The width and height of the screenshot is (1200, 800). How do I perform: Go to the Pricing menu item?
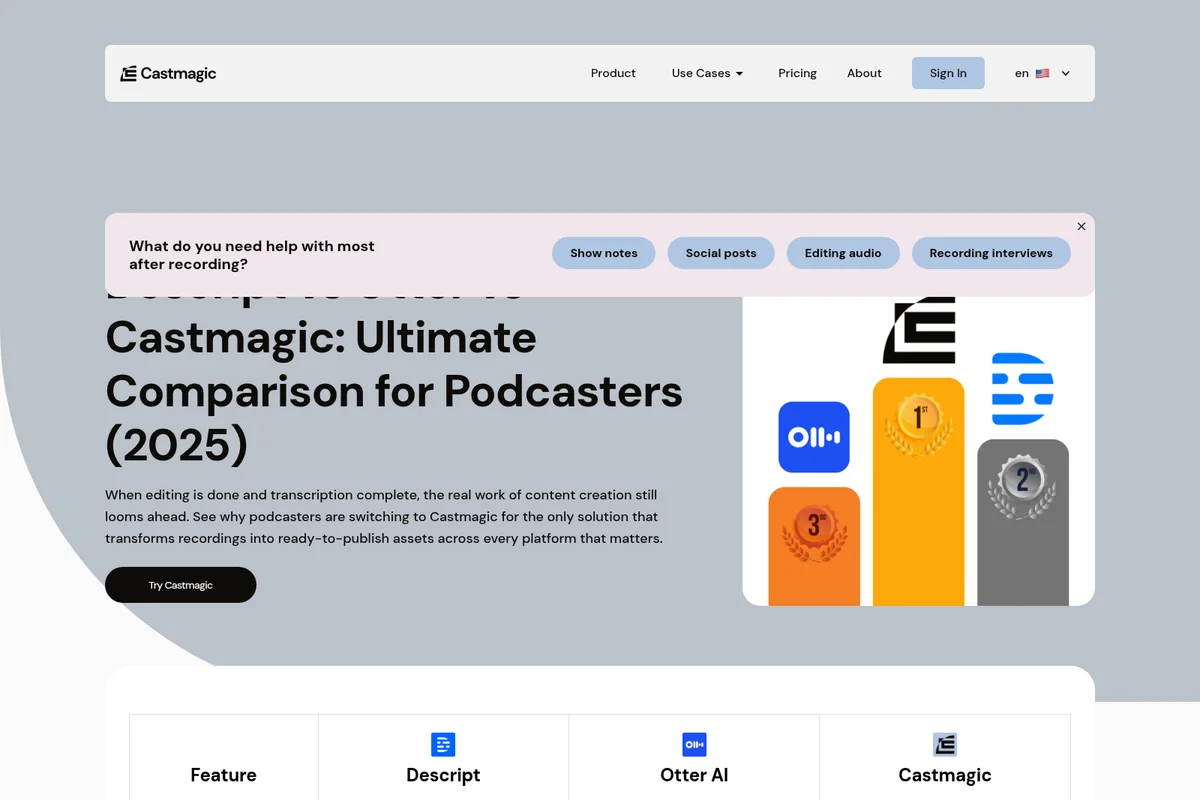[797, 73]
